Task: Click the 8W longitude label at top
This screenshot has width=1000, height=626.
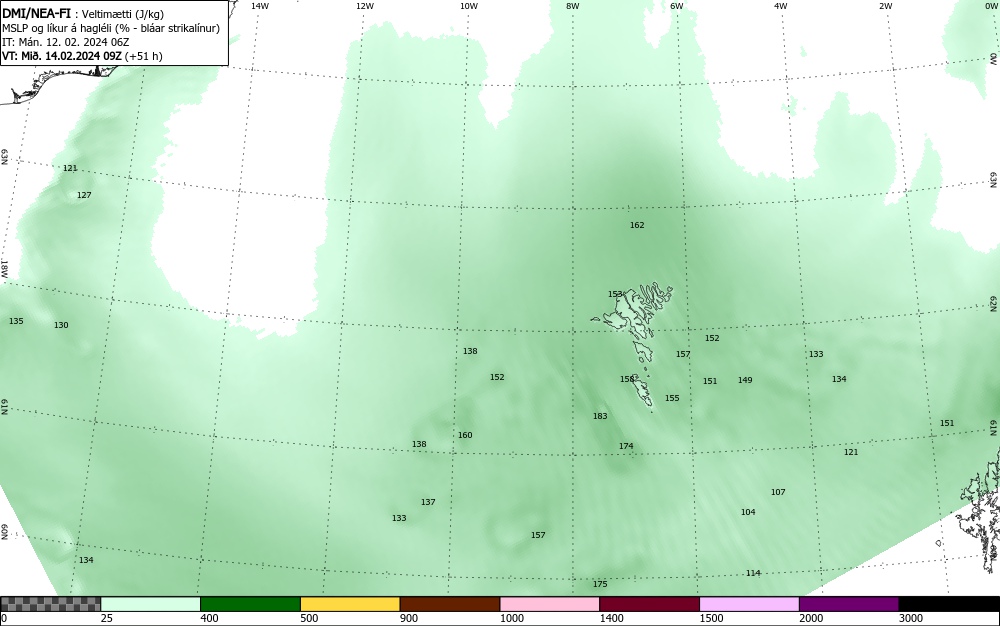Action: (572, 6)
